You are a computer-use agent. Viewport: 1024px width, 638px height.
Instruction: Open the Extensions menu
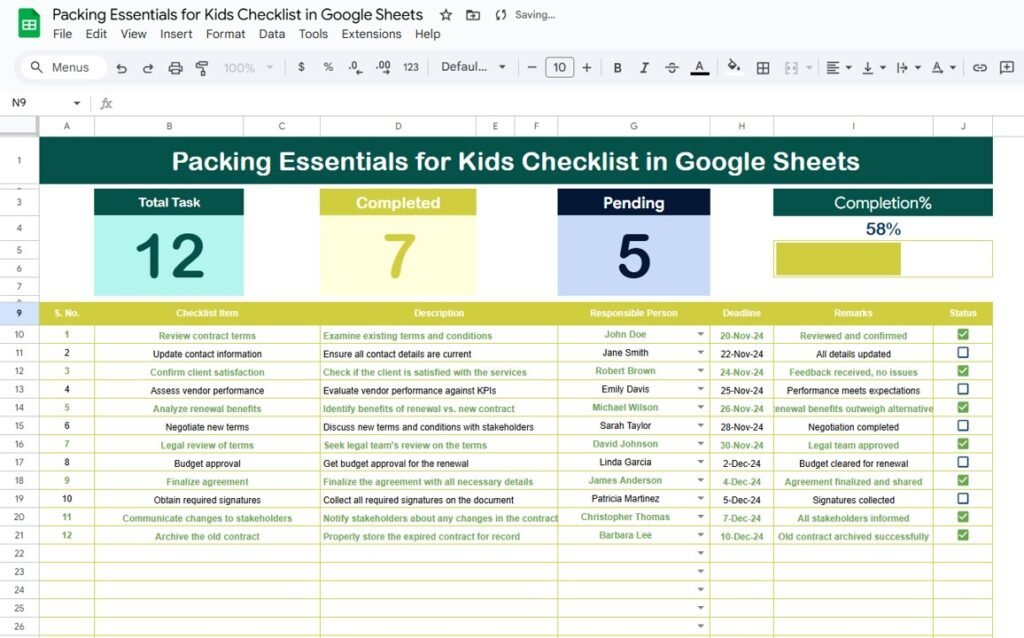point(371,33)
